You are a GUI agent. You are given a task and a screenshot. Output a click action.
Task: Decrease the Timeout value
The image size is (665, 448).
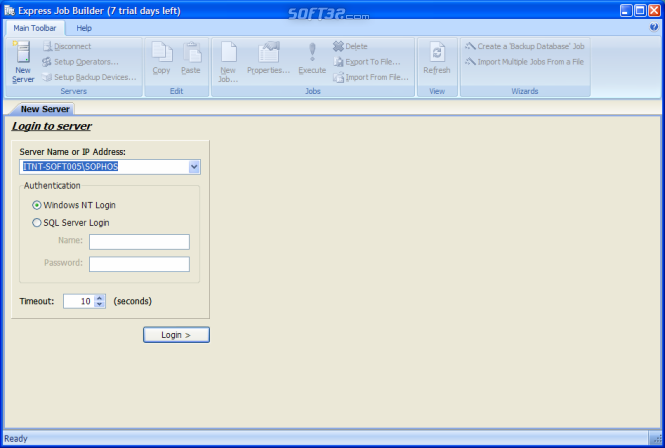[x=100, y=304]
